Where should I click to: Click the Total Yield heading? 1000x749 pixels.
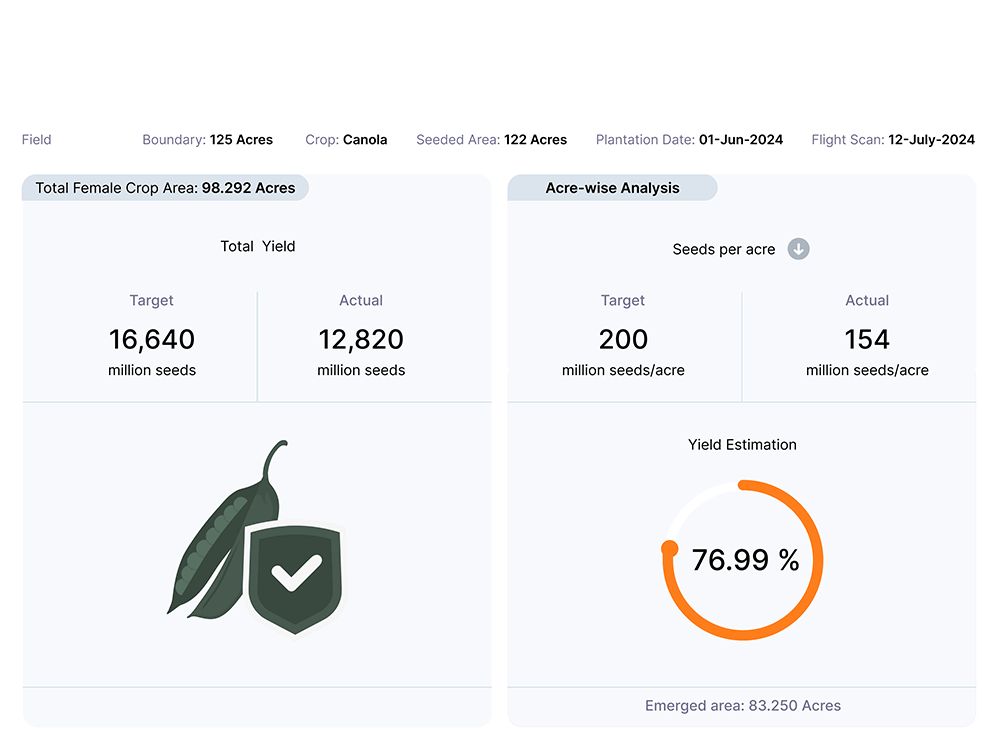point(257,246)
